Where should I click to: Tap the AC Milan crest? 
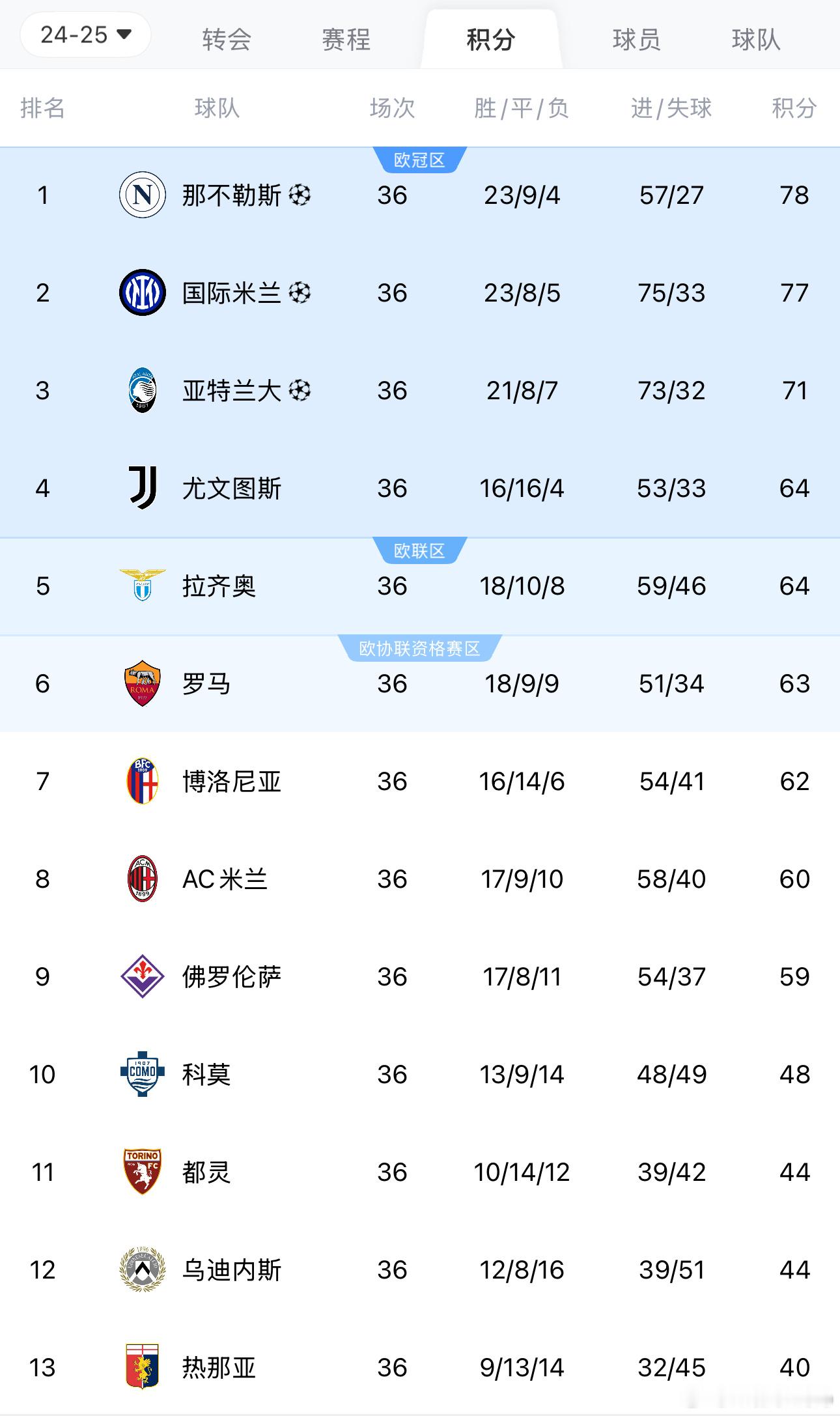pos(143,879)
